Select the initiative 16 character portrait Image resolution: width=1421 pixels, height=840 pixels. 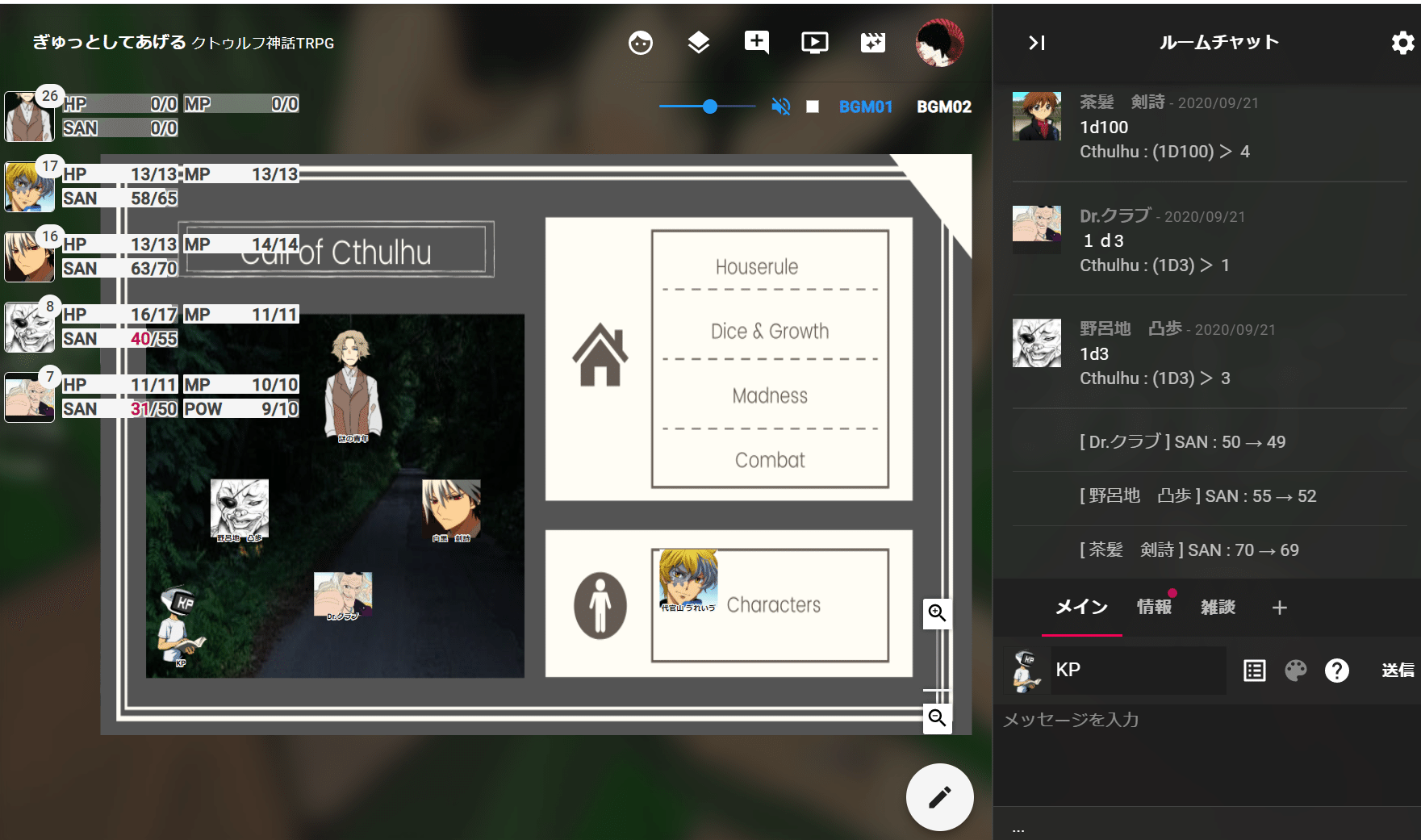pyautogui.click(x=29, y=257)
